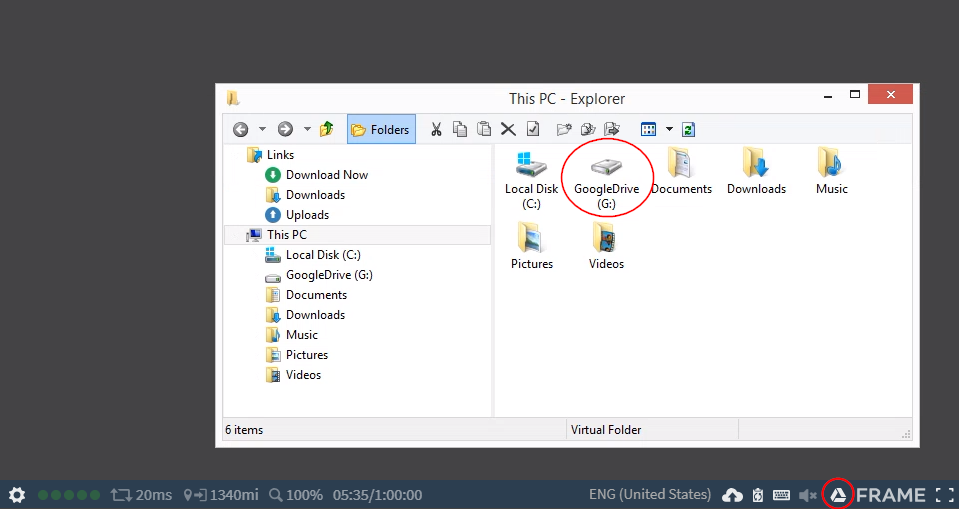Click the Delete X toolbar icon
959x509 pixels.
508,129
